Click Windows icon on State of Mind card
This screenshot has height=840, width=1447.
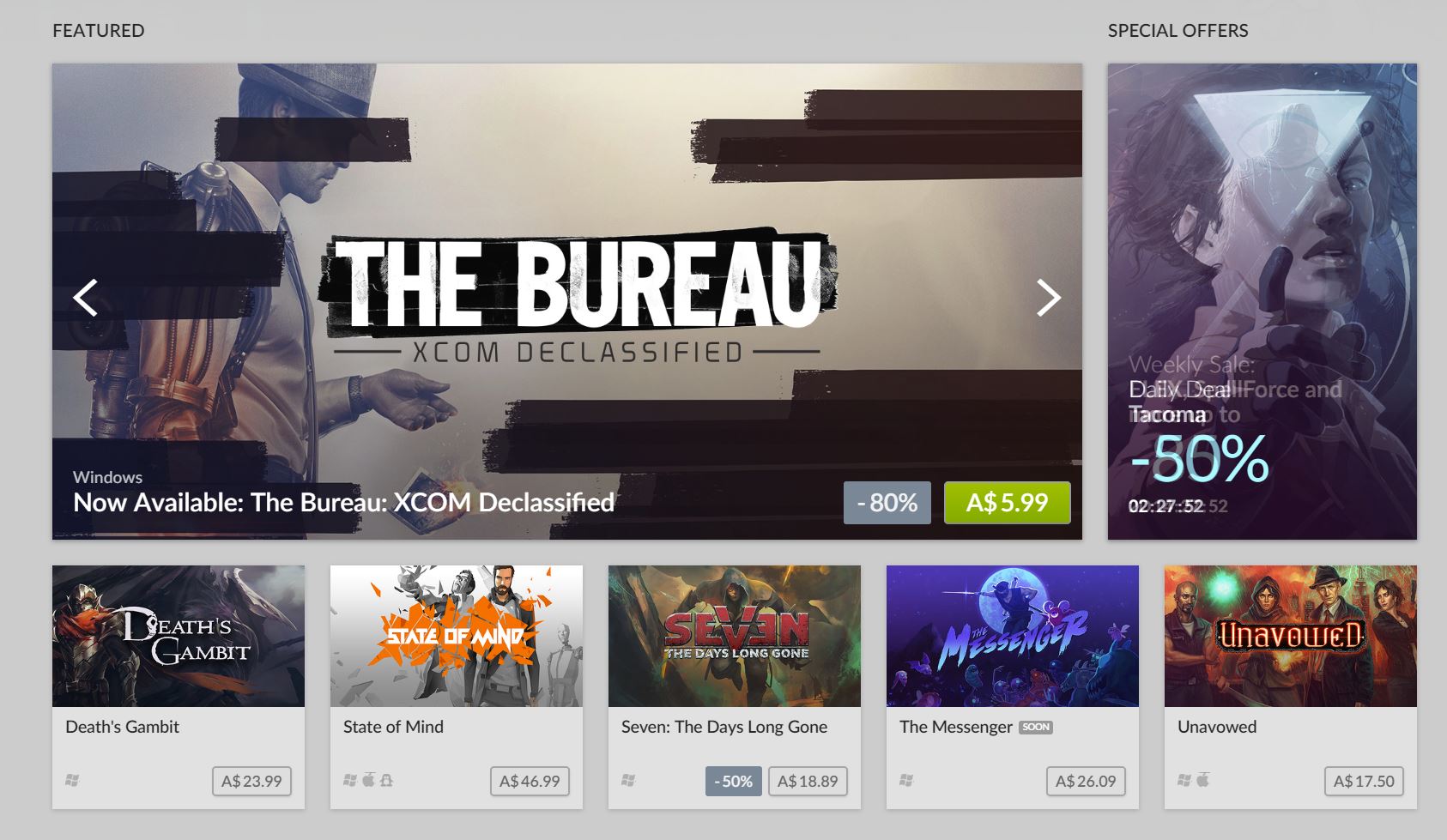(350, 780)
